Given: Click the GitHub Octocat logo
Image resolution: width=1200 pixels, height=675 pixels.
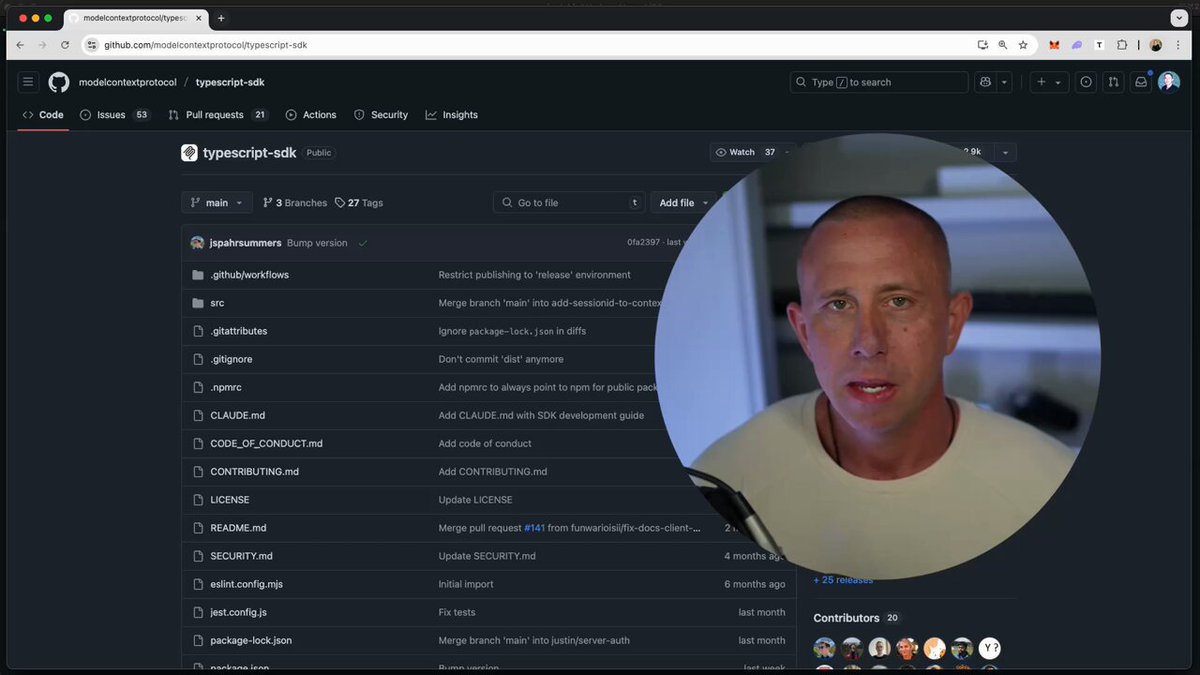Looking at the screenshot, I should click(59, 82).
